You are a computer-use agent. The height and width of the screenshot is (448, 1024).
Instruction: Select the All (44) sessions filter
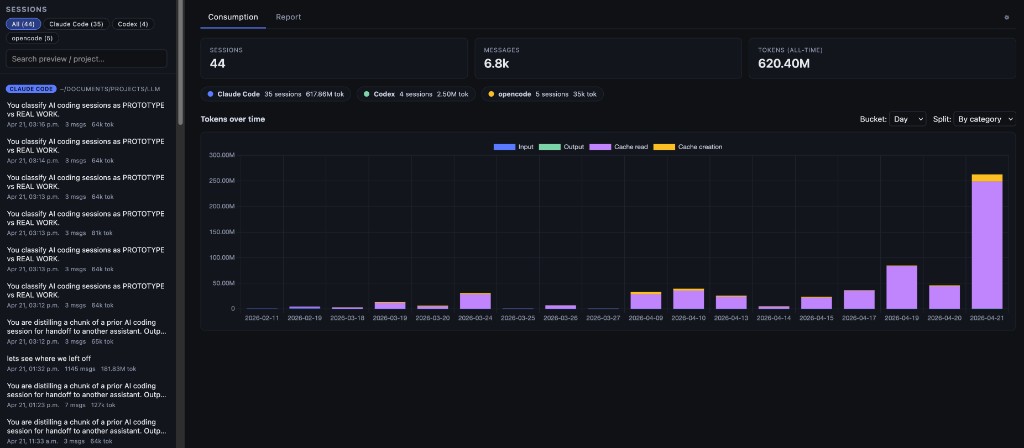(23, 23)
